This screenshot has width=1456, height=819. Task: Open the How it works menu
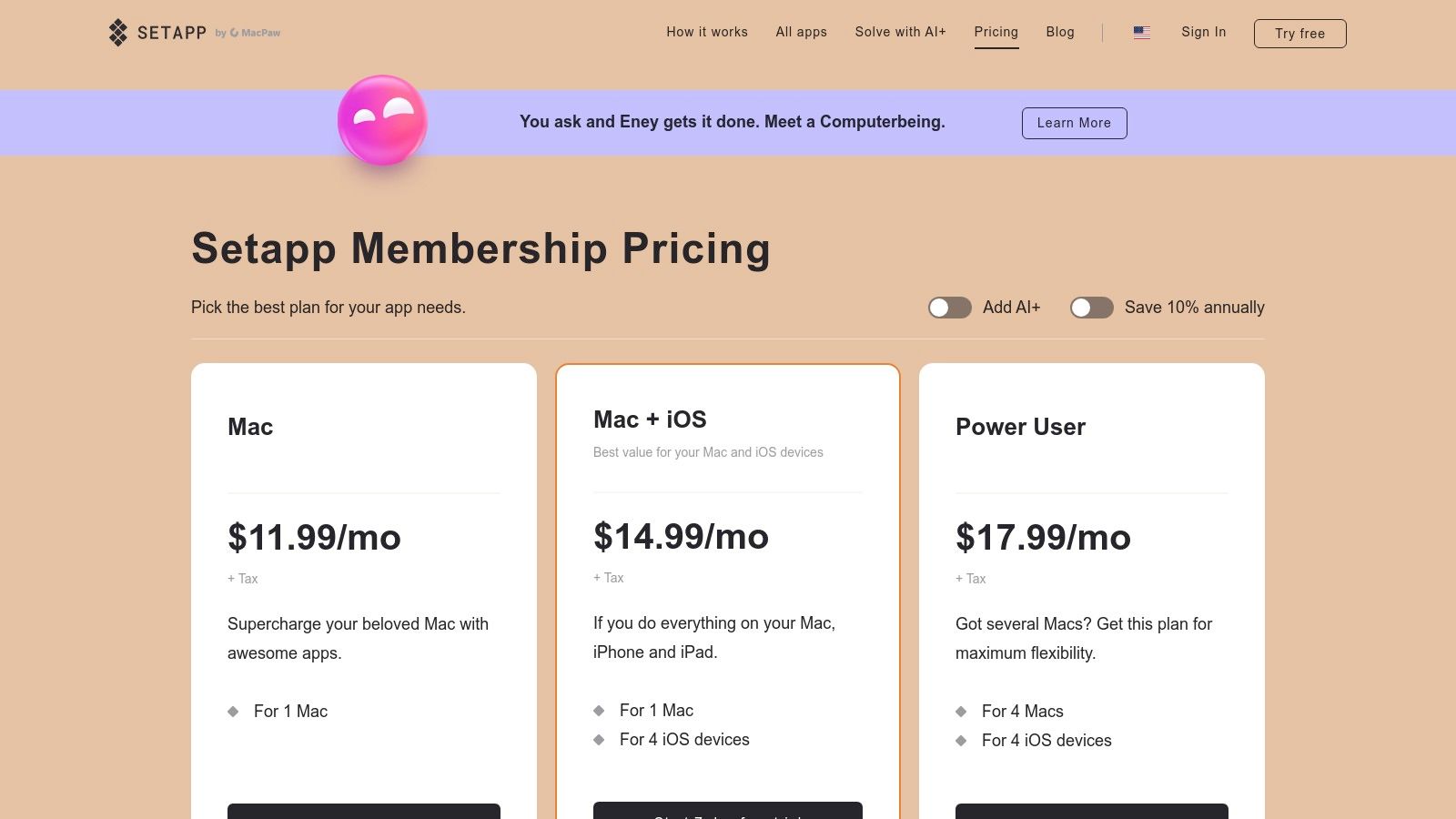click(x=706, y=32)
